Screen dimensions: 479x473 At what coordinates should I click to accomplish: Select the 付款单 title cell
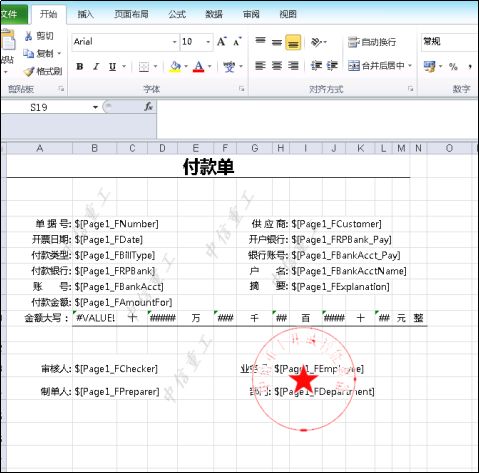pyautogui.click(x=208, y=166)
